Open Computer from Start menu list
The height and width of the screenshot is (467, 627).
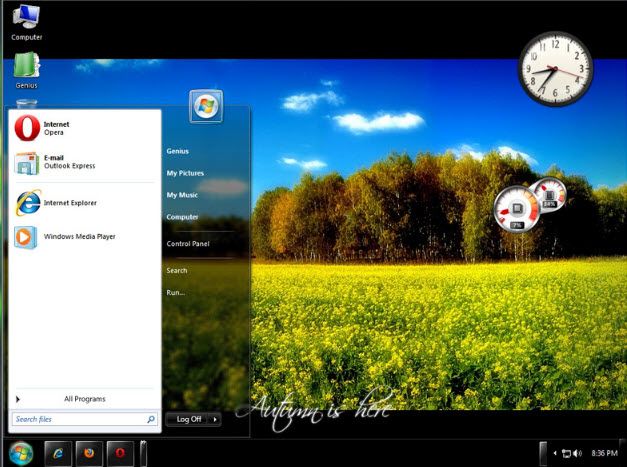pyautogui.click(x=182, y=217)
